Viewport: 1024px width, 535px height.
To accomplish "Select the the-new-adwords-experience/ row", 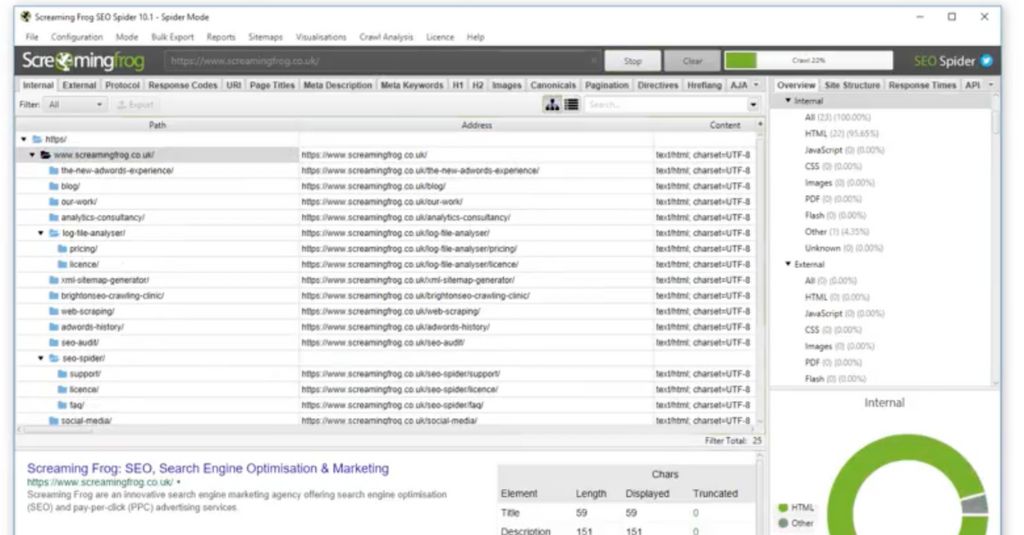I will click(385, 170).
